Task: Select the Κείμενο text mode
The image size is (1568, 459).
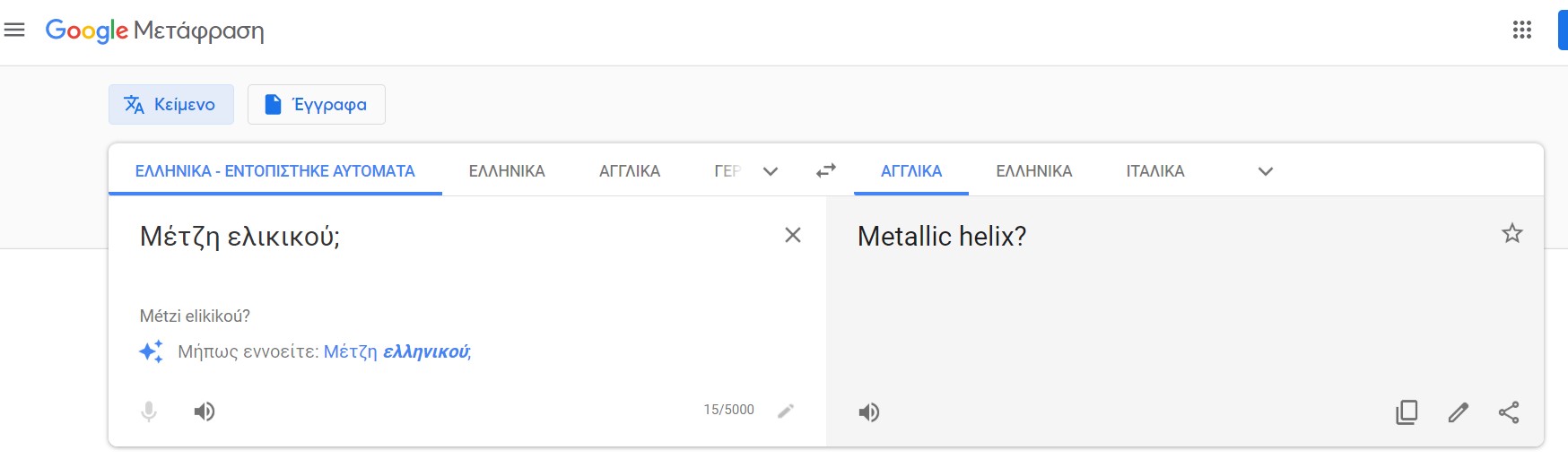Action: tap(171, 105)
